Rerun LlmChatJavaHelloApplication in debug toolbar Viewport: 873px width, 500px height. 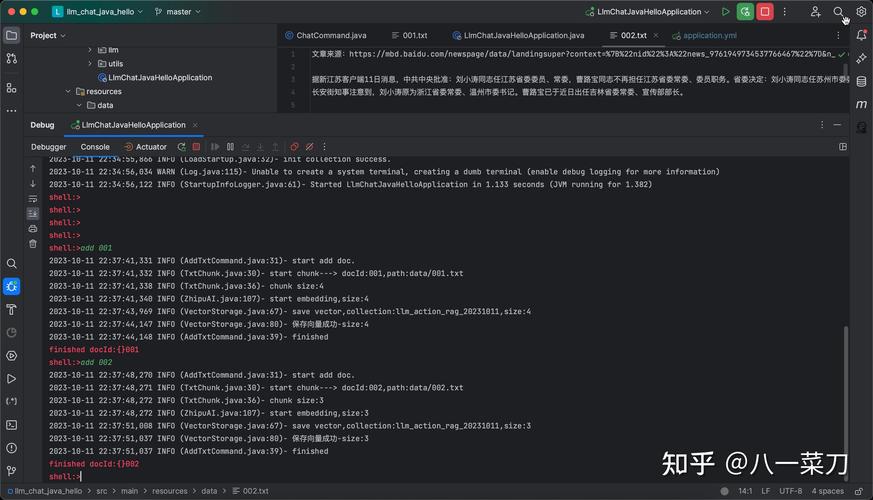click(182, 147)
